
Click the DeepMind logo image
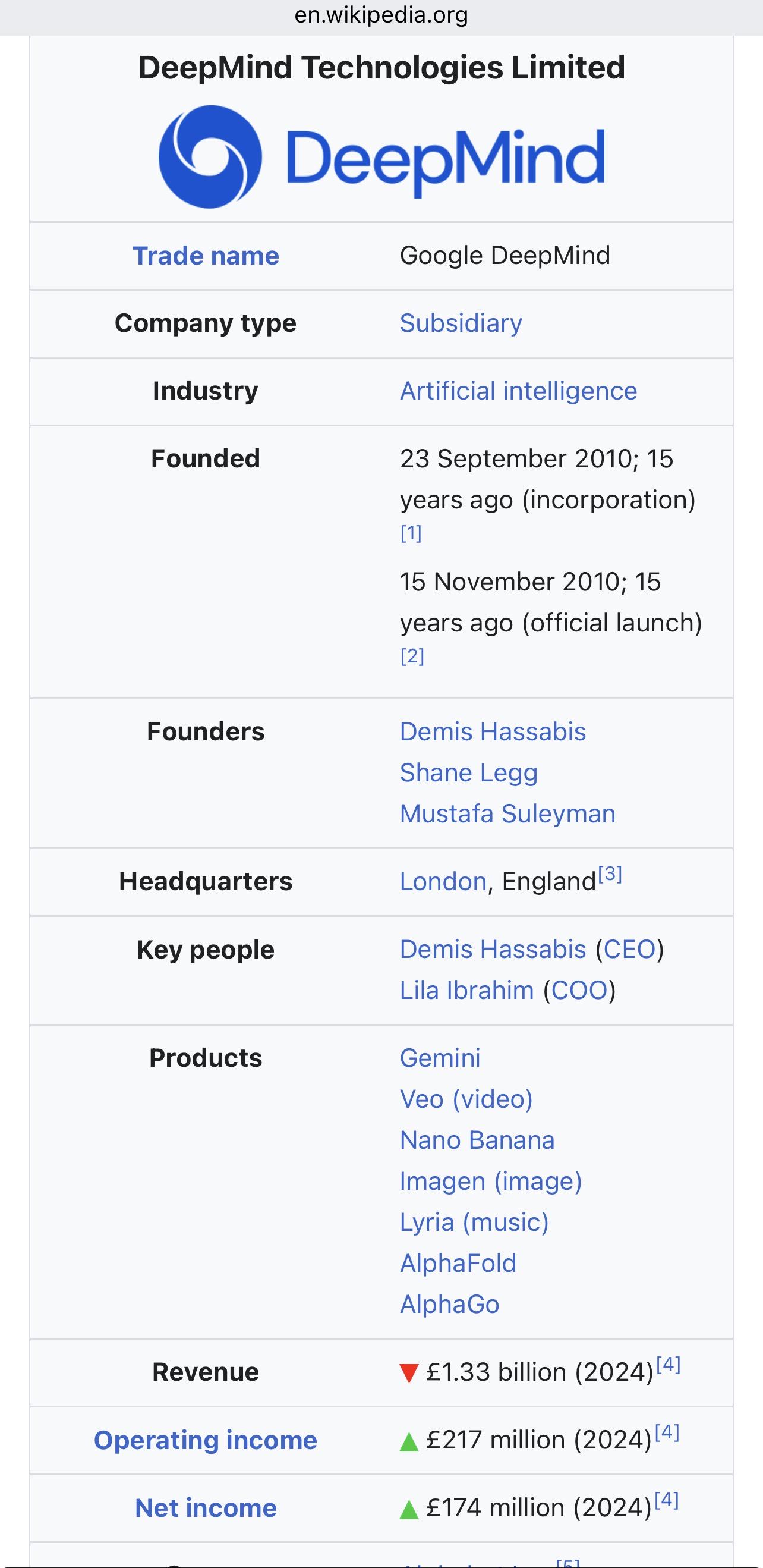[x=381, y=157]
